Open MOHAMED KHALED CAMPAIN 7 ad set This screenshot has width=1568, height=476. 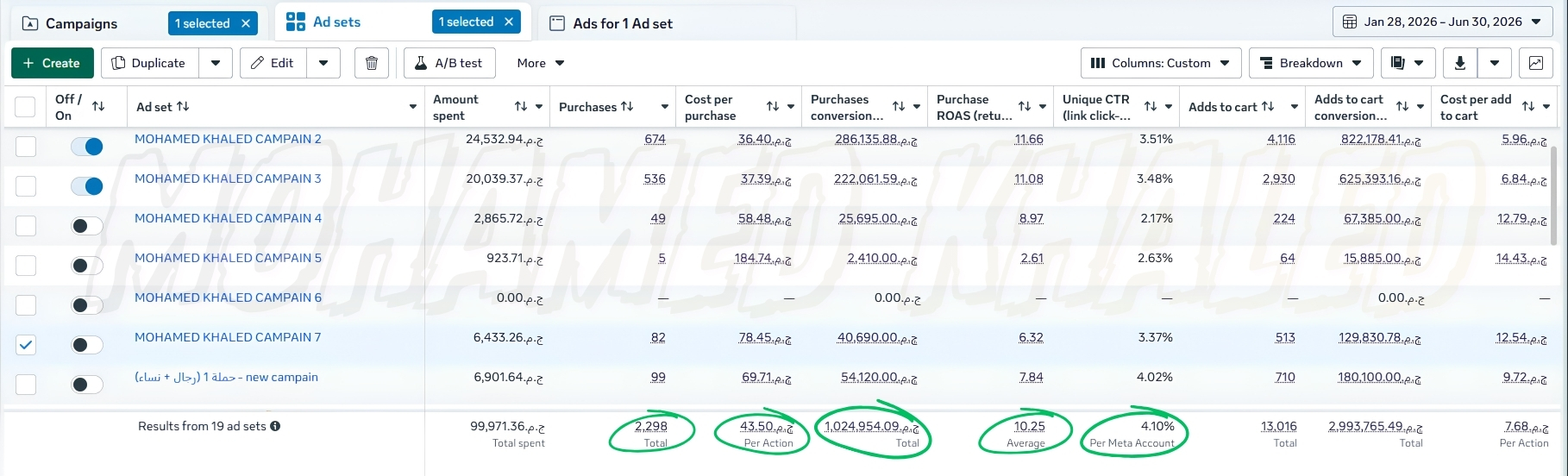coord(228,337)
